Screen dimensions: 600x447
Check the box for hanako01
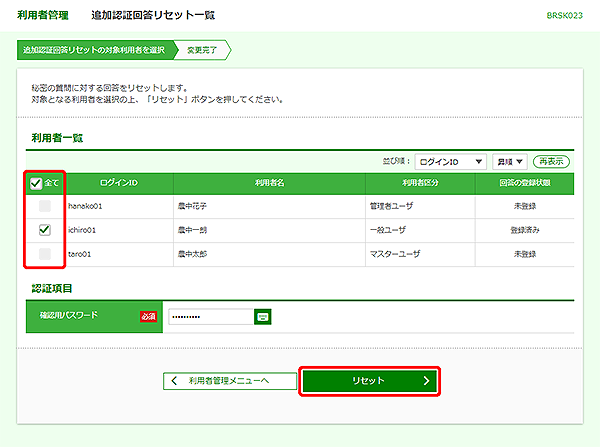[x=45, y=206]
